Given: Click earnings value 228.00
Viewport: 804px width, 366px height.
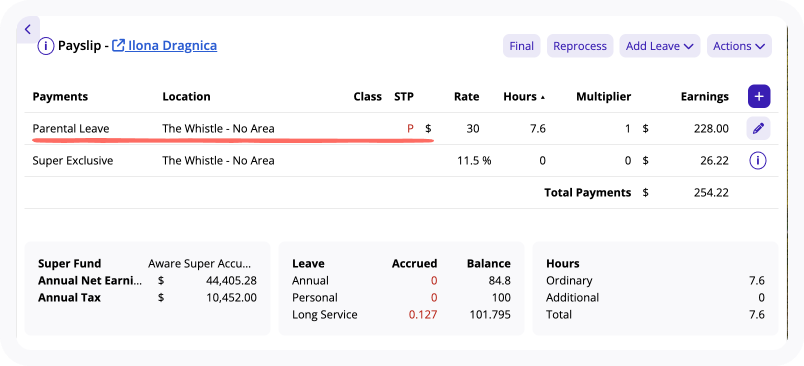Looking at the screenshot, I should 711,129.
